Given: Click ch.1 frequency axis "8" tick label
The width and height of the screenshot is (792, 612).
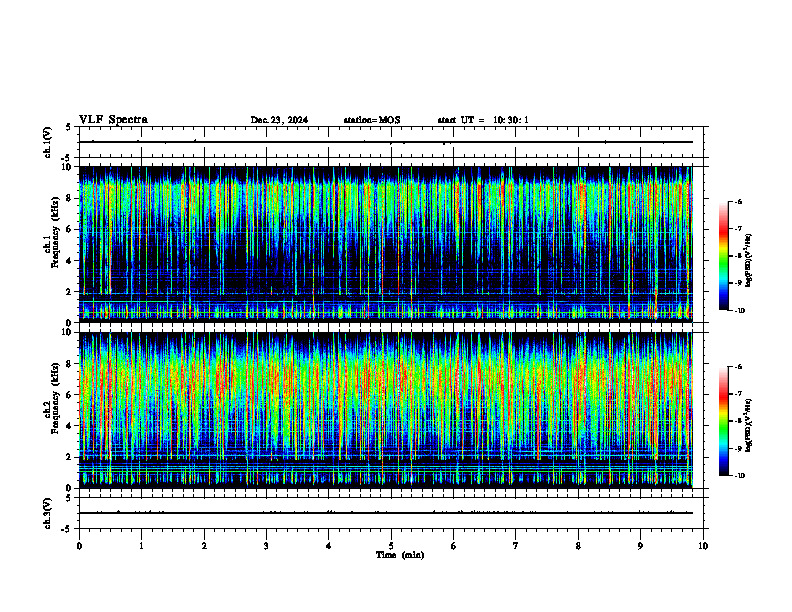Looking at the screenshot, I should click(70, 198).
